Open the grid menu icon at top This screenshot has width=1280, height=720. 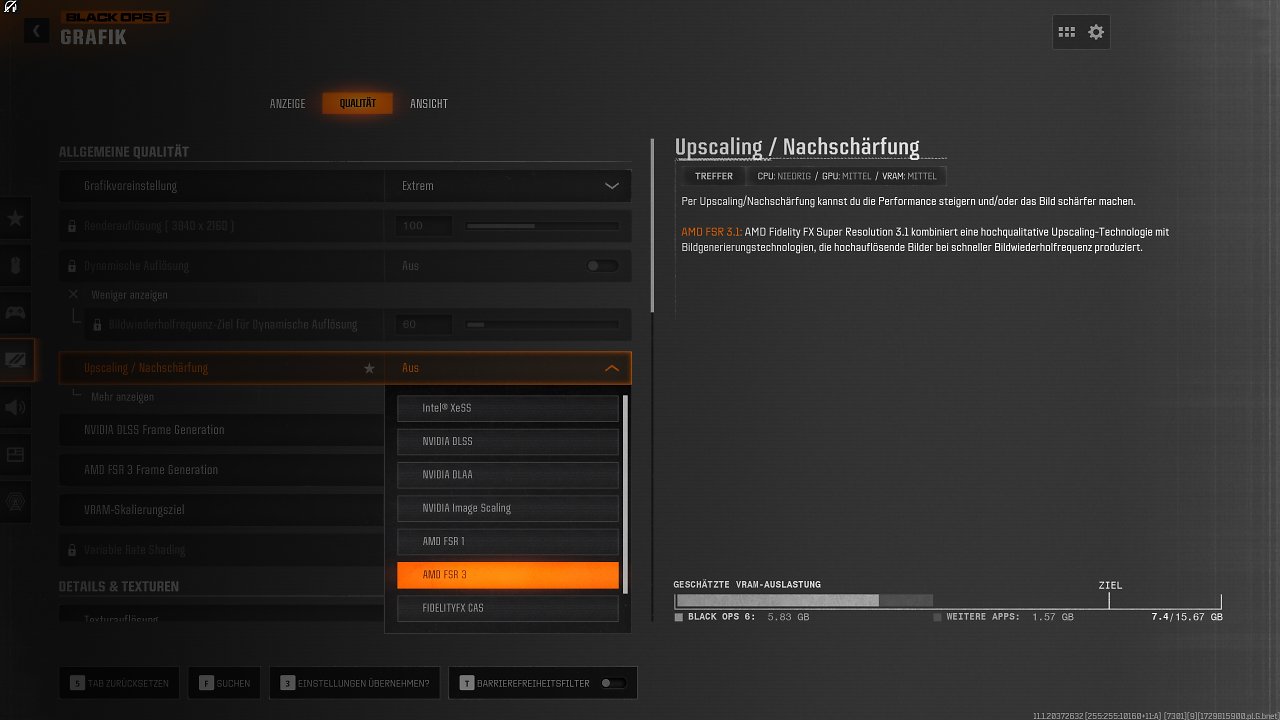pos(1067,32)
